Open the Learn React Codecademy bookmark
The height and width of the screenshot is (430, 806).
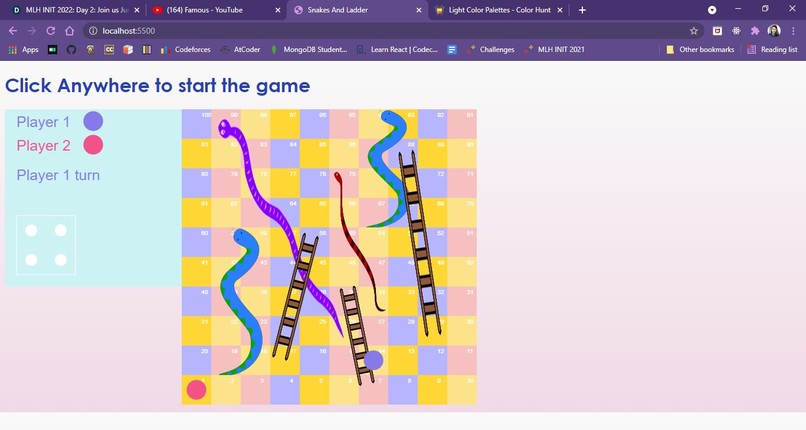(x=397, y=50)
